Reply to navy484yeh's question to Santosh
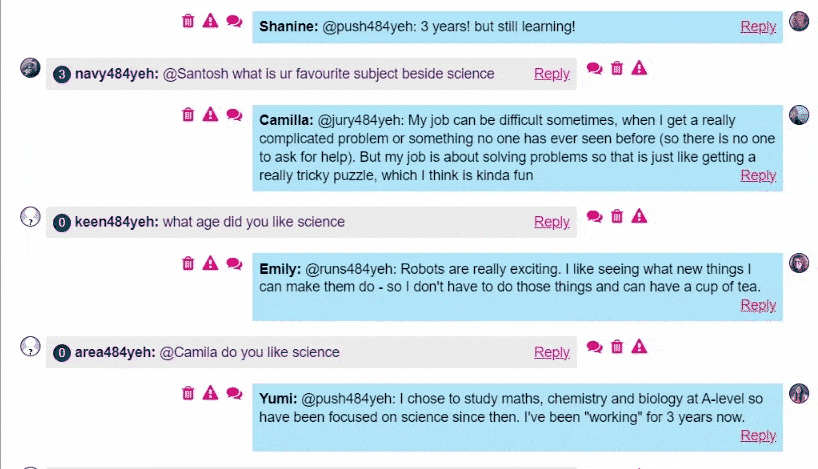The height and width of the screenshot is (469, 818). [551, 74]
